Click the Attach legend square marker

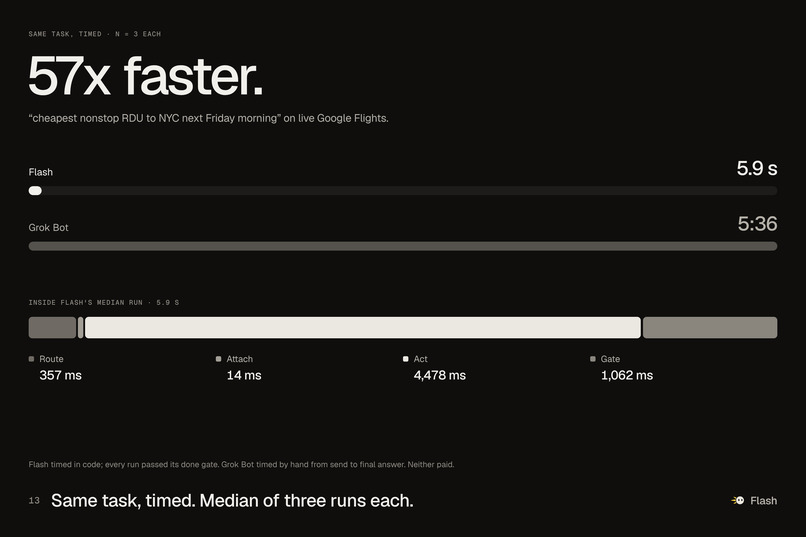coord(218,359)
